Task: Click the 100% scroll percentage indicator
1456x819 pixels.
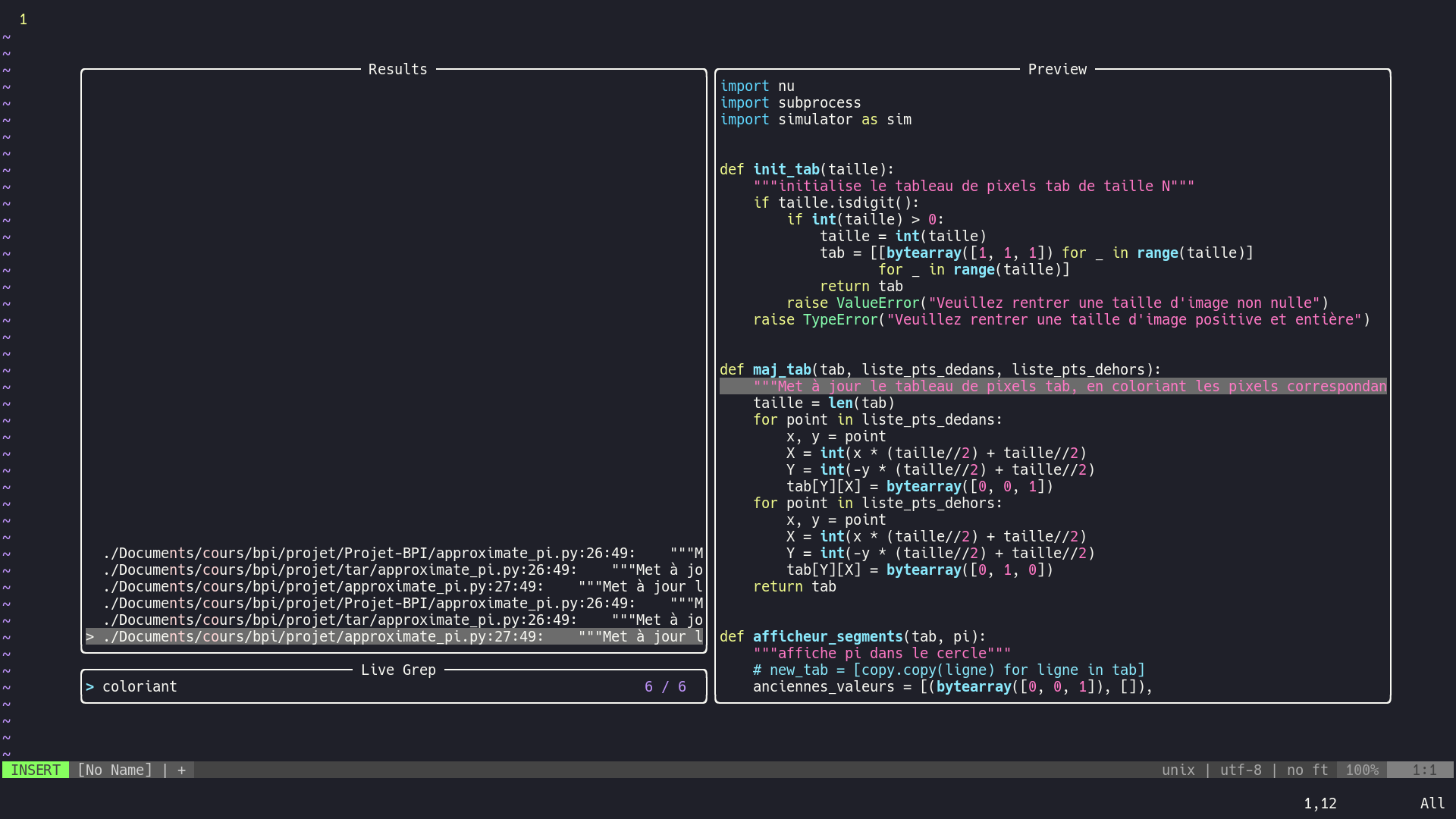Action: click(1362, 770)
